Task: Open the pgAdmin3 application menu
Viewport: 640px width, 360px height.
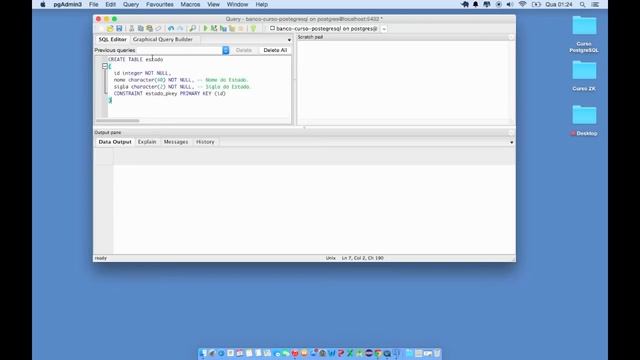Action: pyautogui.click(x=68, y=4)
